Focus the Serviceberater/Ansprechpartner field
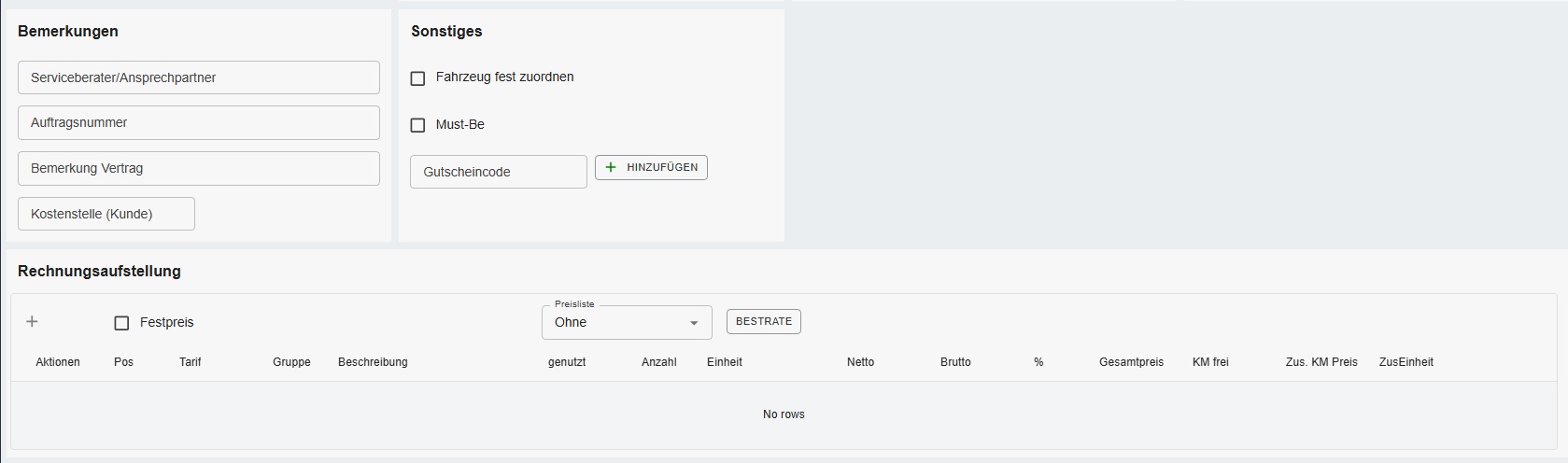This screenshot has height=463, width=1568. tap(198, 78)
